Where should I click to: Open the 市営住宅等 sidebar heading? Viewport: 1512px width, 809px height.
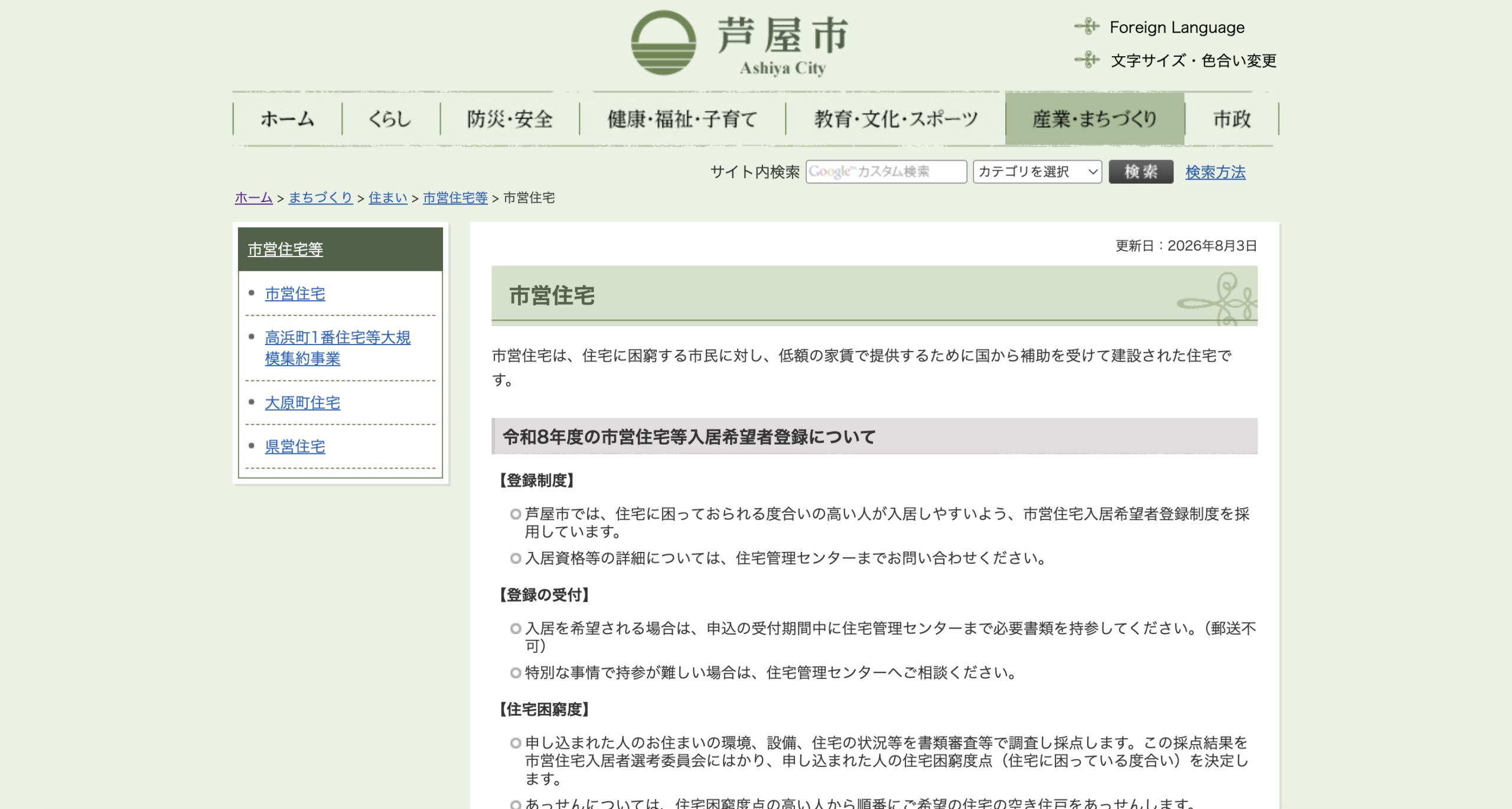pyautogui.click(x=285, y=249)
